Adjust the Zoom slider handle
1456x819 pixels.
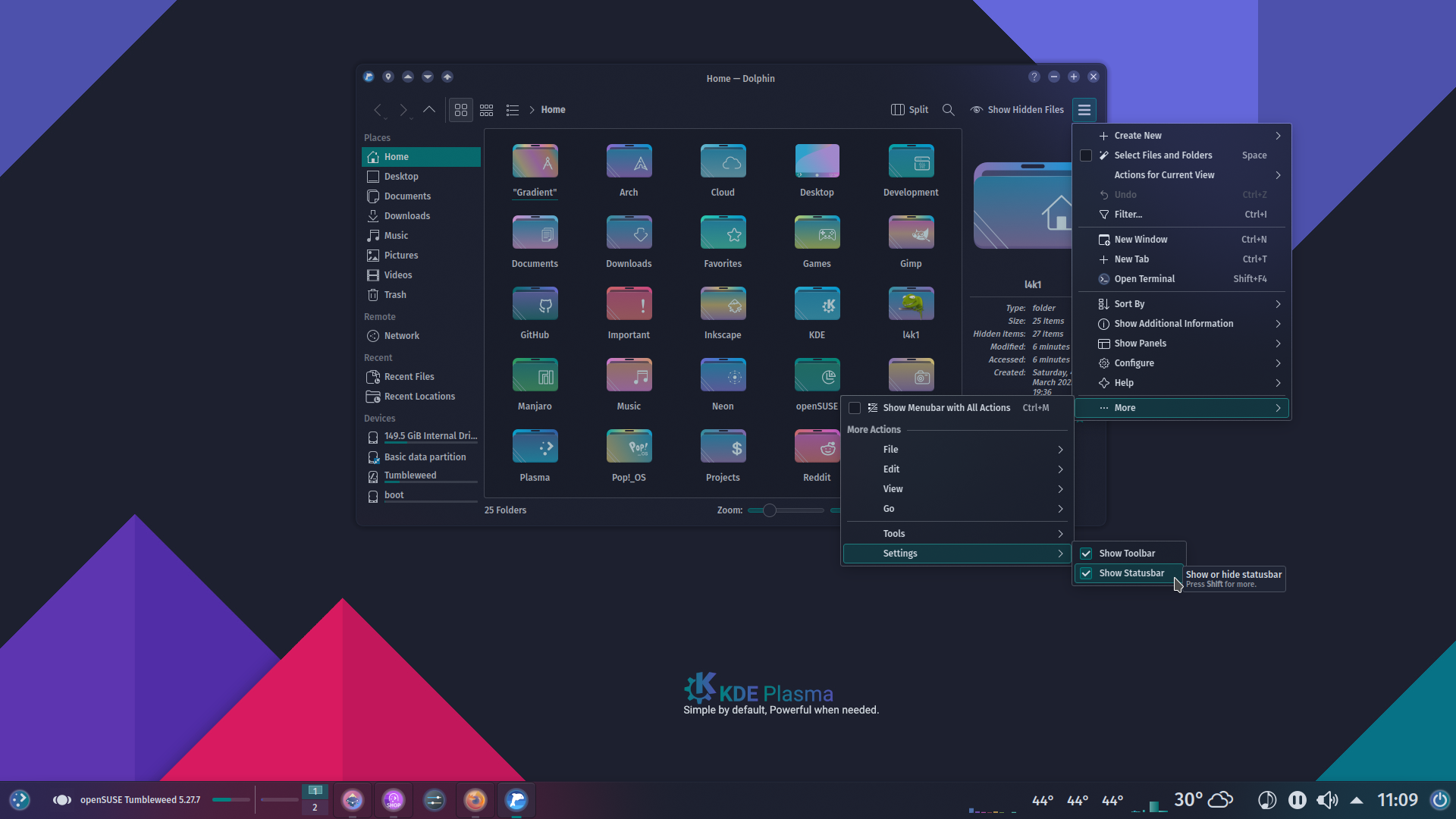click(x=769, y=510)
